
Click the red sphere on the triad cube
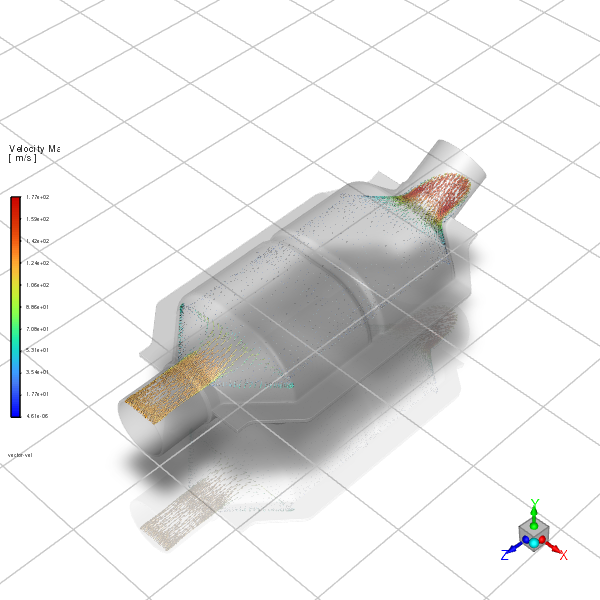[544, 540]
